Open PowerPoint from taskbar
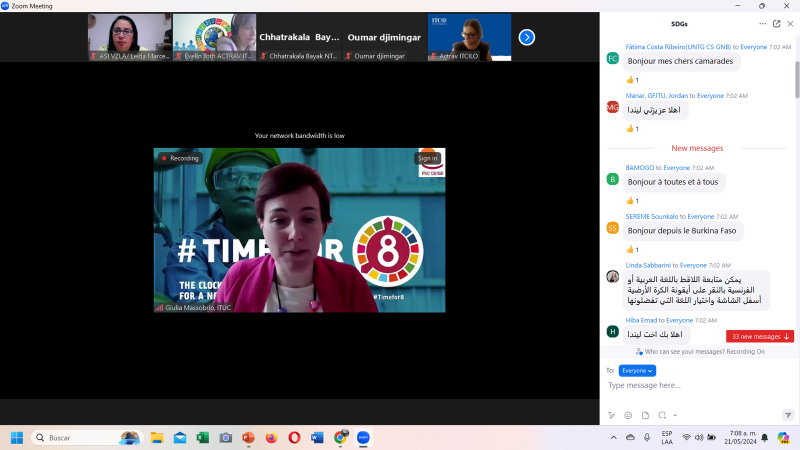The height and width of the screenshot is (450, 800). 248,438
